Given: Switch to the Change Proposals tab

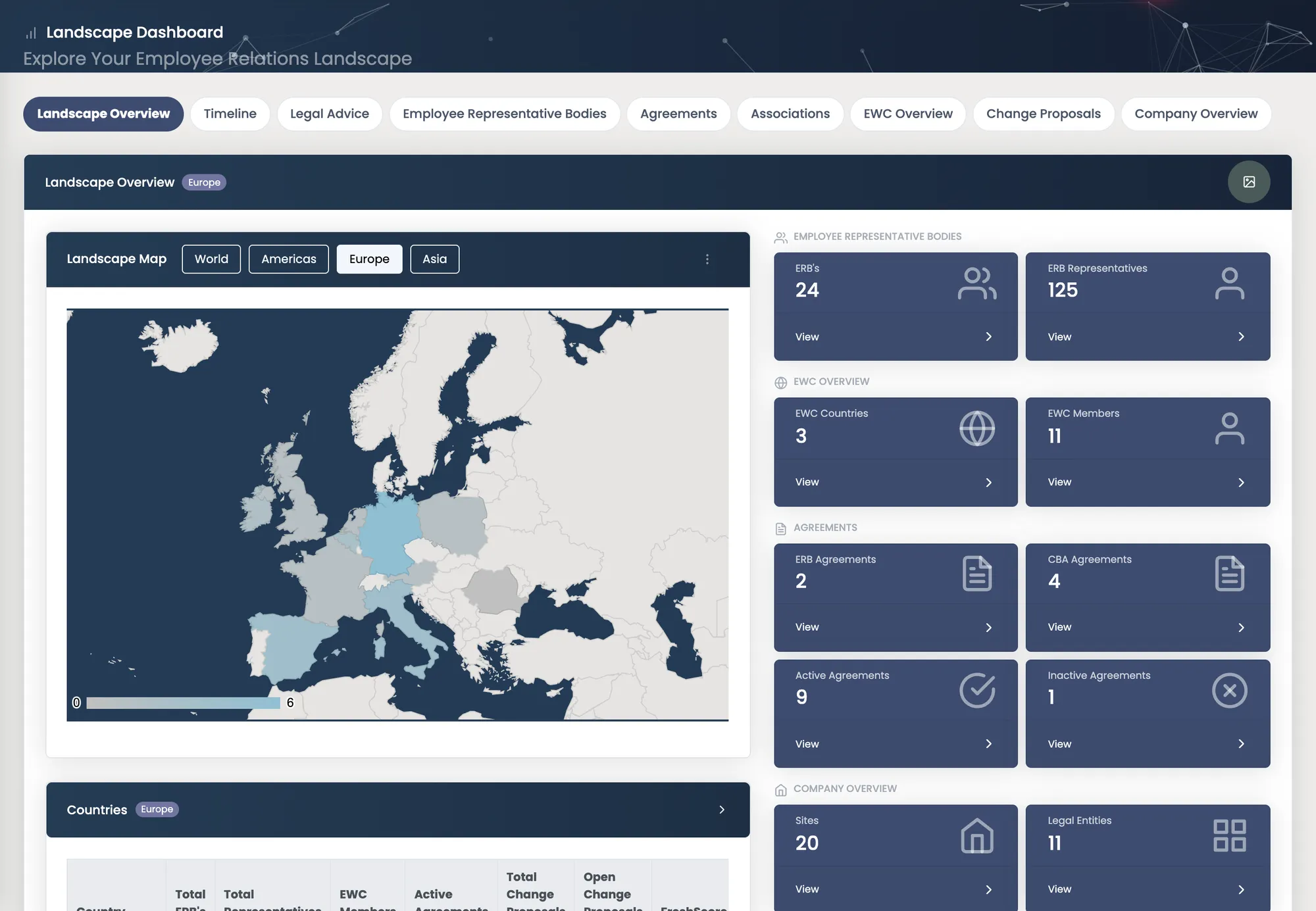Looking at the screenshot, I should point(1044,114).
